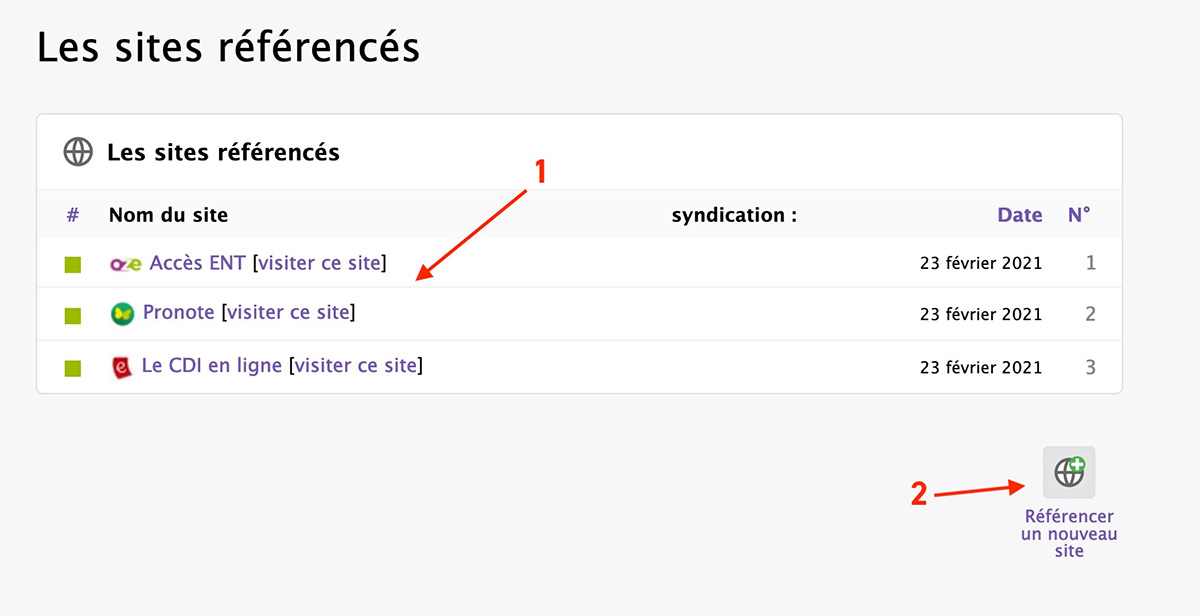Screen dimensions: 1200x616
Task: Visit the CDI en ligne external site
Action: 355,365
